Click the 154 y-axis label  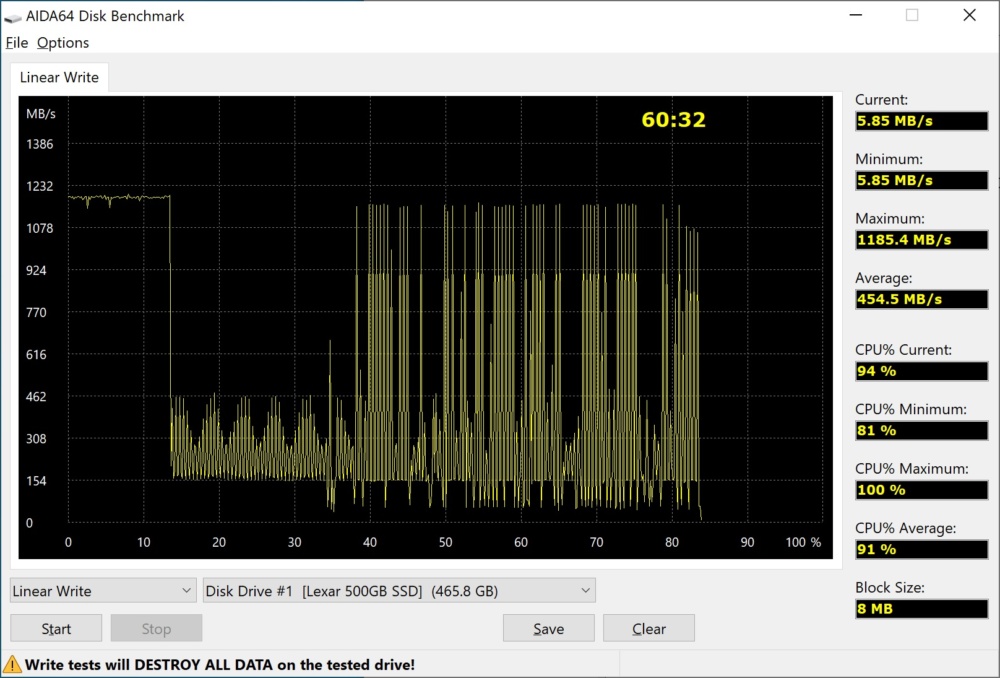36,481
